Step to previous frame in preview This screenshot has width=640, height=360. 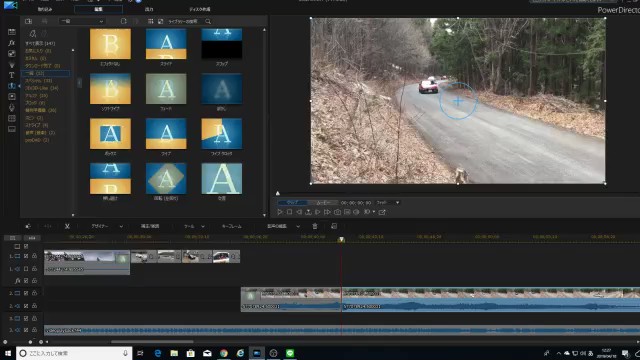tap(299, 212)
